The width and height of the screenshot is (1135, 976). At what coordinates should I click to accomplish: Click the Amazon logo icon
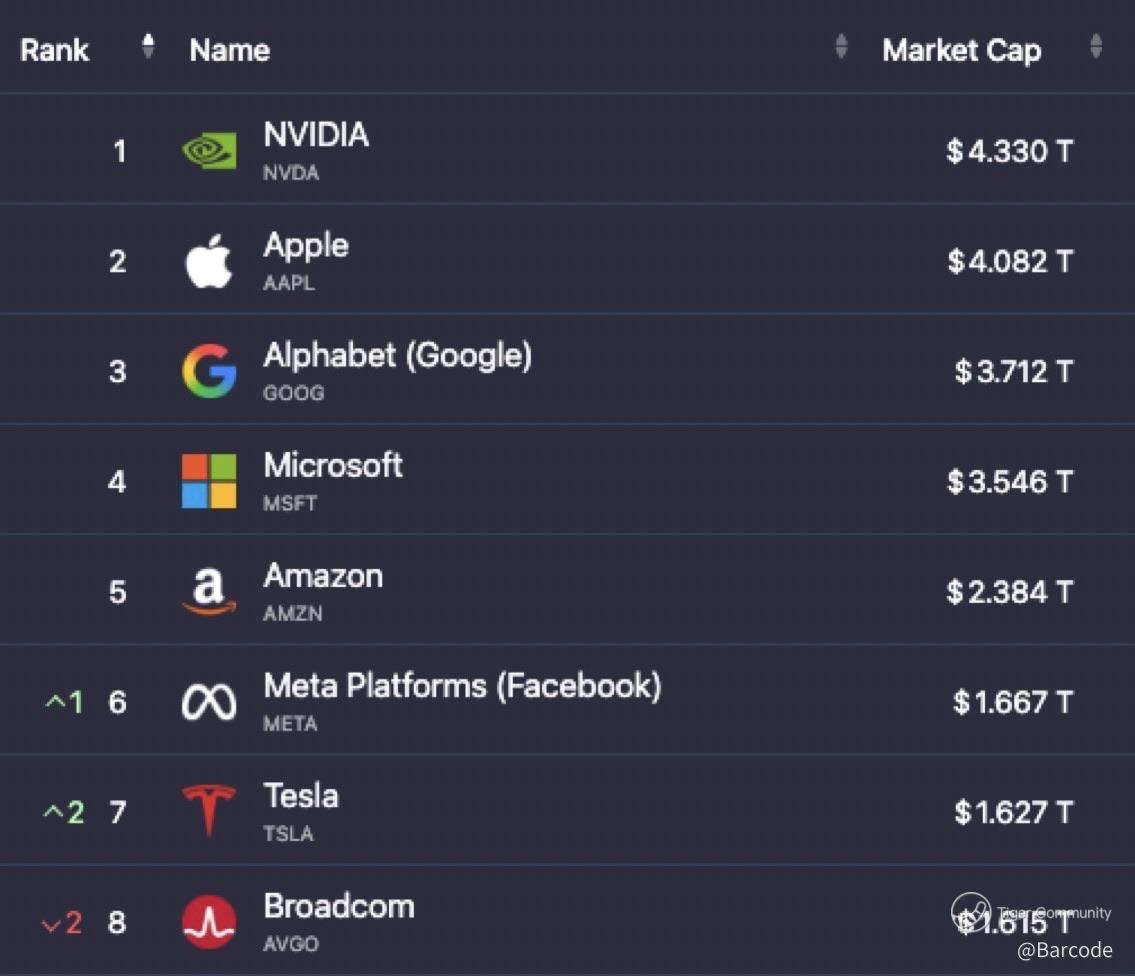click(x=209, y=592)
